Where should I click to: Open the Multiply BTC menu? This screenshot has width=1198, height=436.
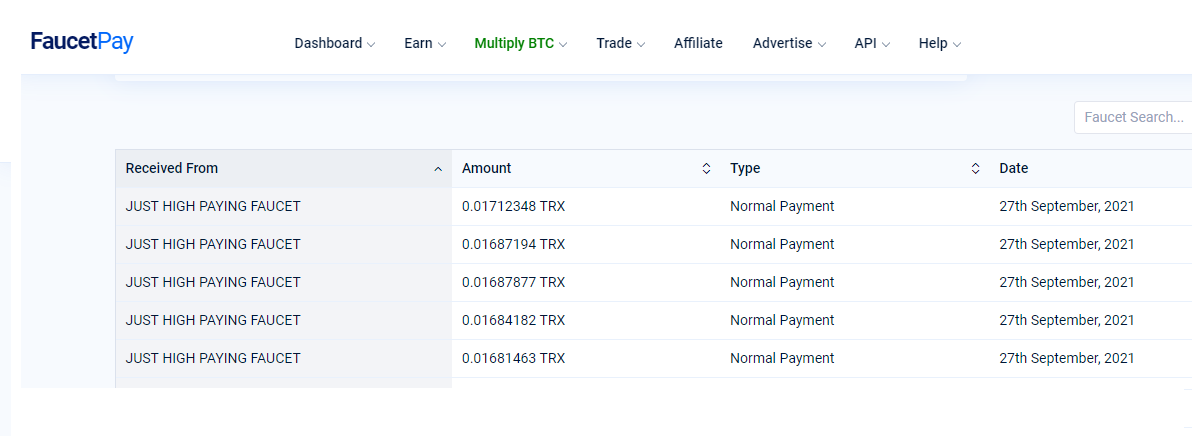tap(521, 44)
